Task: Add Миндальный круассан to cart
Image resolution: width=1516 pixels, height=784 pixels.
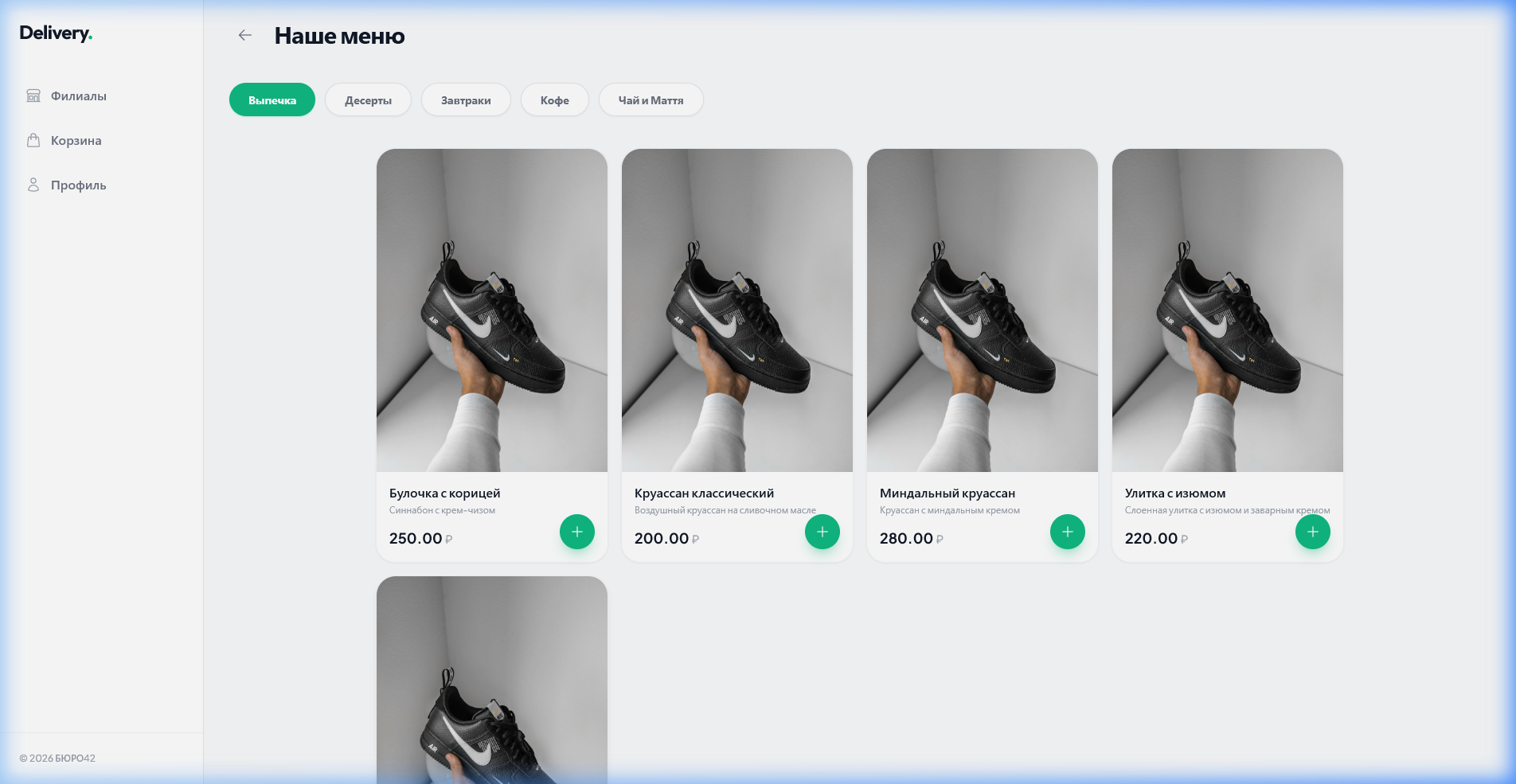Action: (1068, 532)
